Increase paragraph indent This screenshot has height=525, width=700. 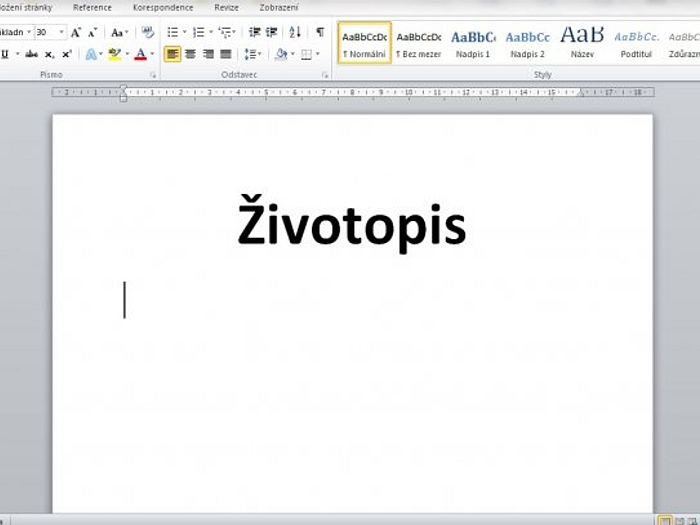[272, 33]
